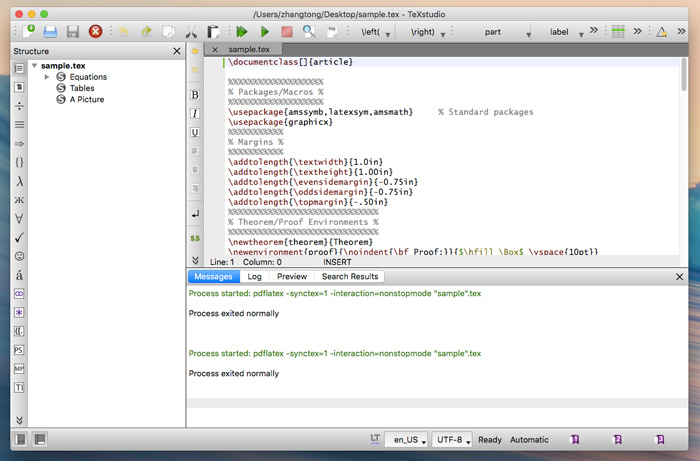
Task: Stop compilation with red square
Action: [x=287, y=32]
